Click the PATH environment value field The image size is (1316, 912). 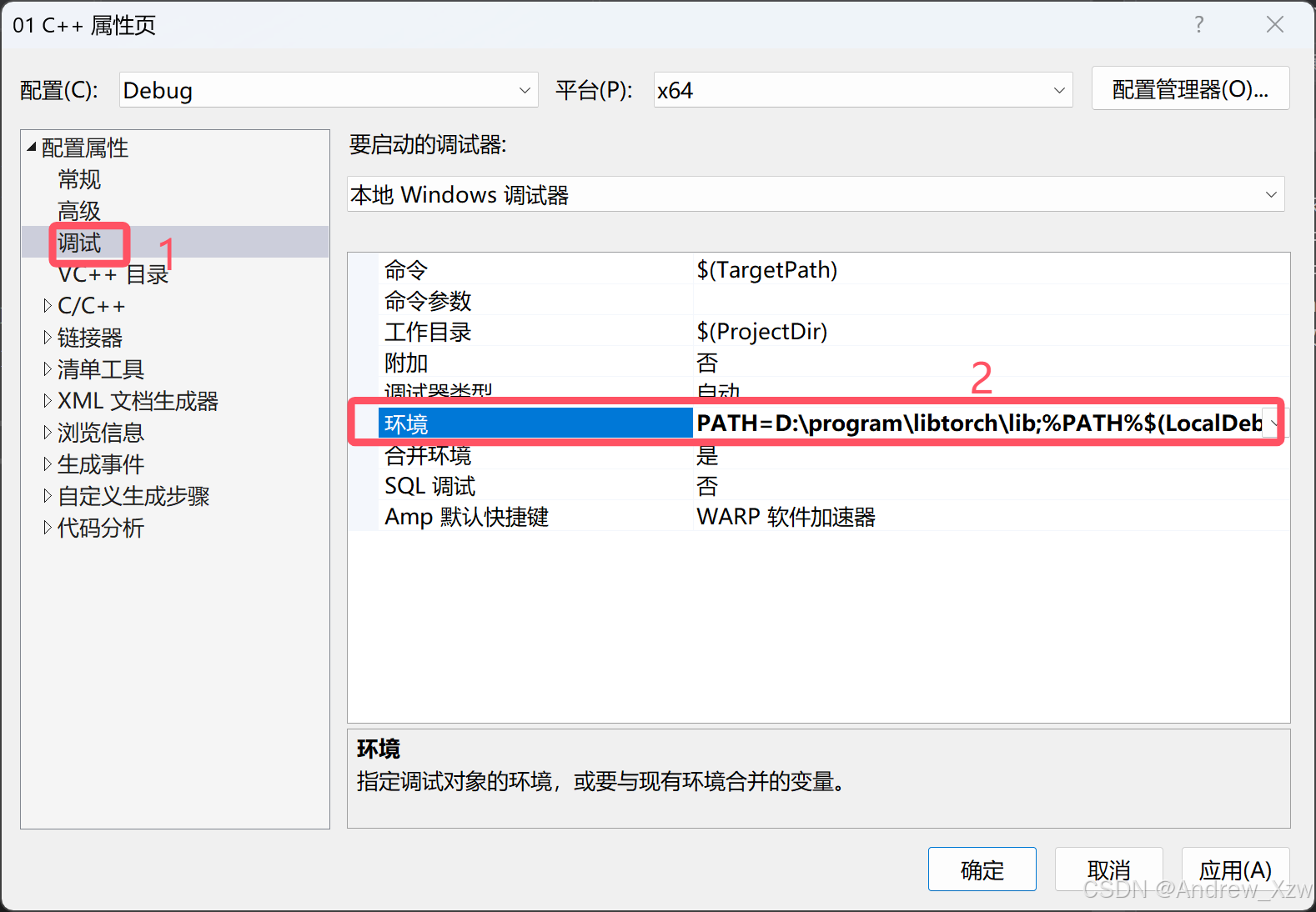pos(979,423)
